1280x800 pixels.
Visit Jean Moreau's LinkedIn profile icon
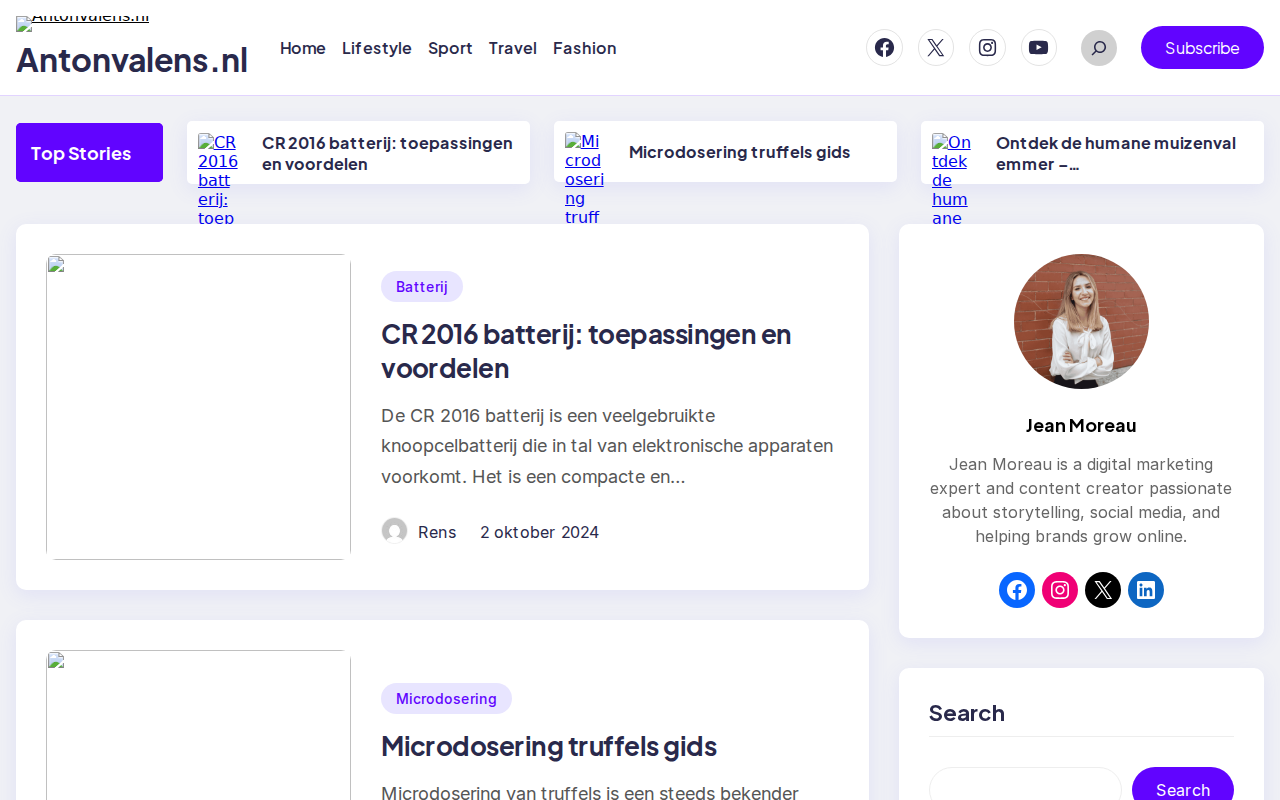(1146, 590)
